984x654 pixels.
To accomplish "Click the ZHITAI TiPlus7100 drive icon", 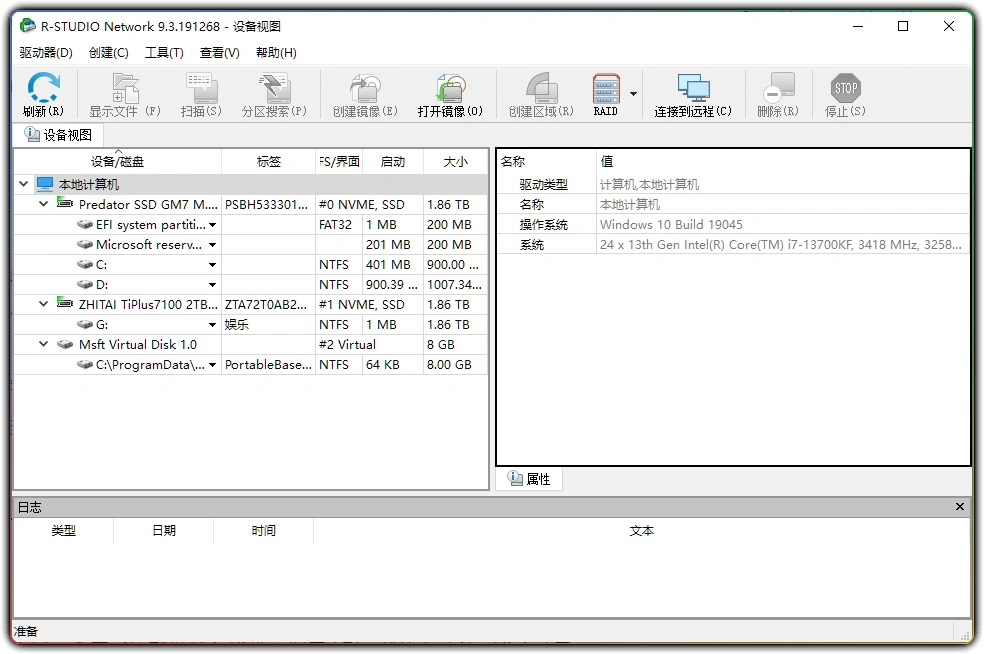I will [65, 303].
